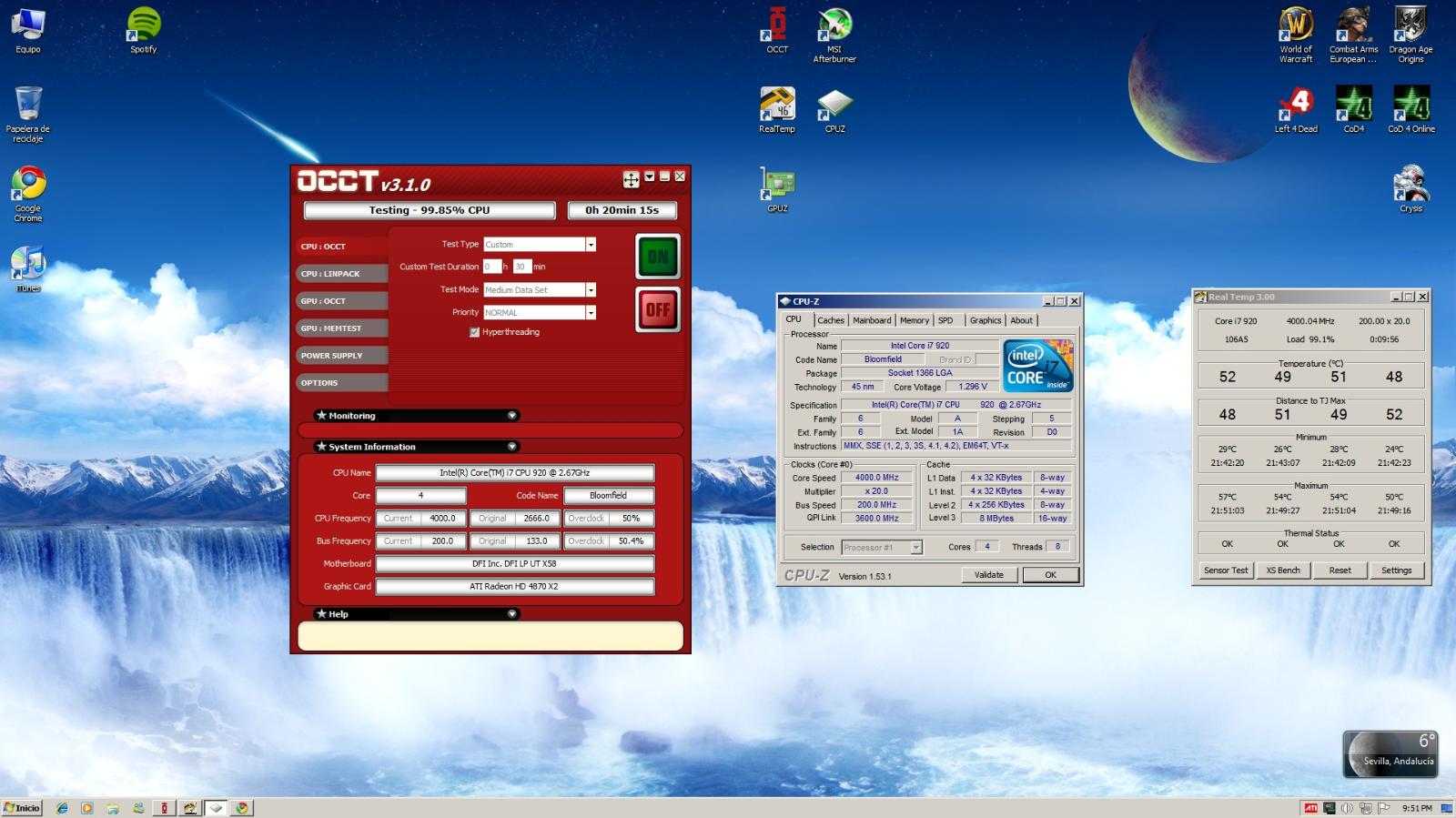
Task: Open the OCCT desktop shortcut
Action: 777,30
